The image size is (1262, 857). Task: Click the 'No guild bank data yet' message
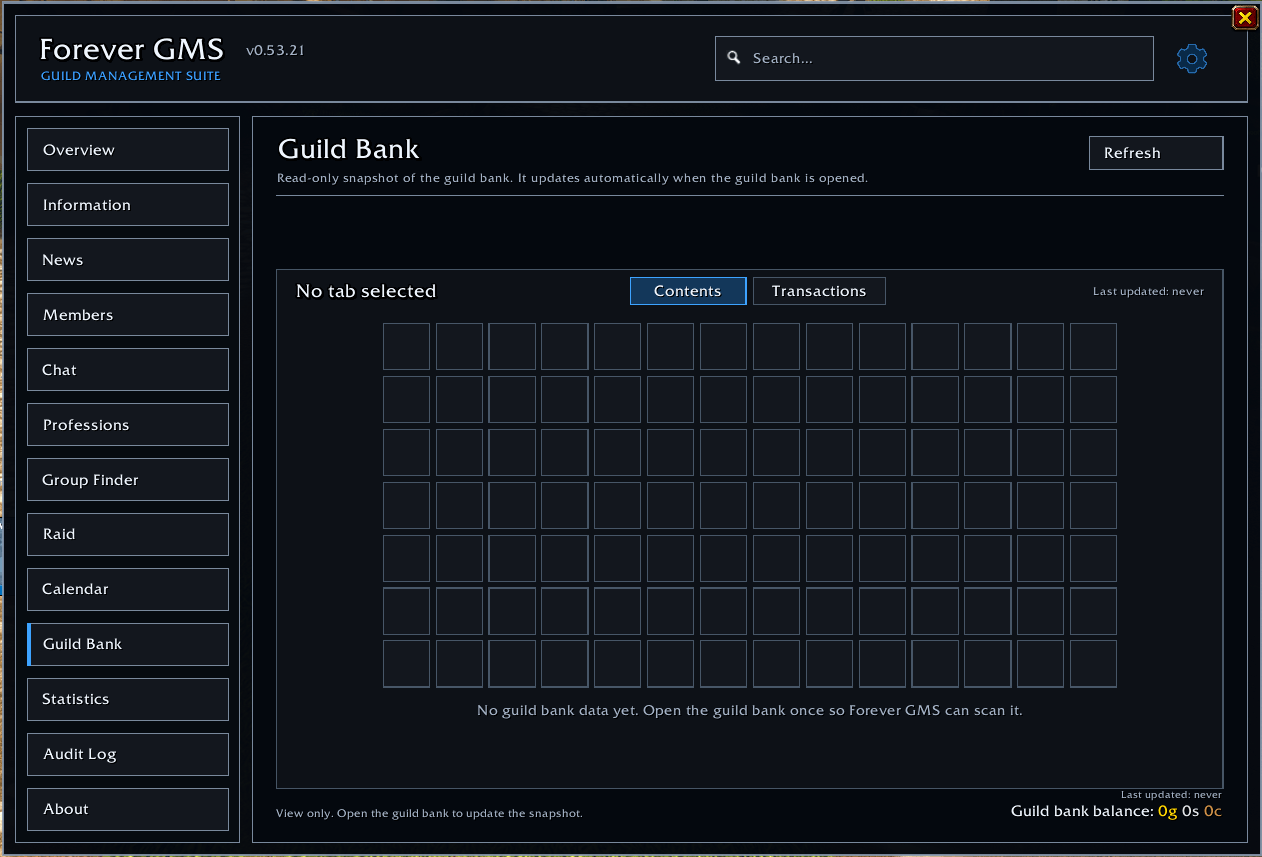tap(750, 711)
